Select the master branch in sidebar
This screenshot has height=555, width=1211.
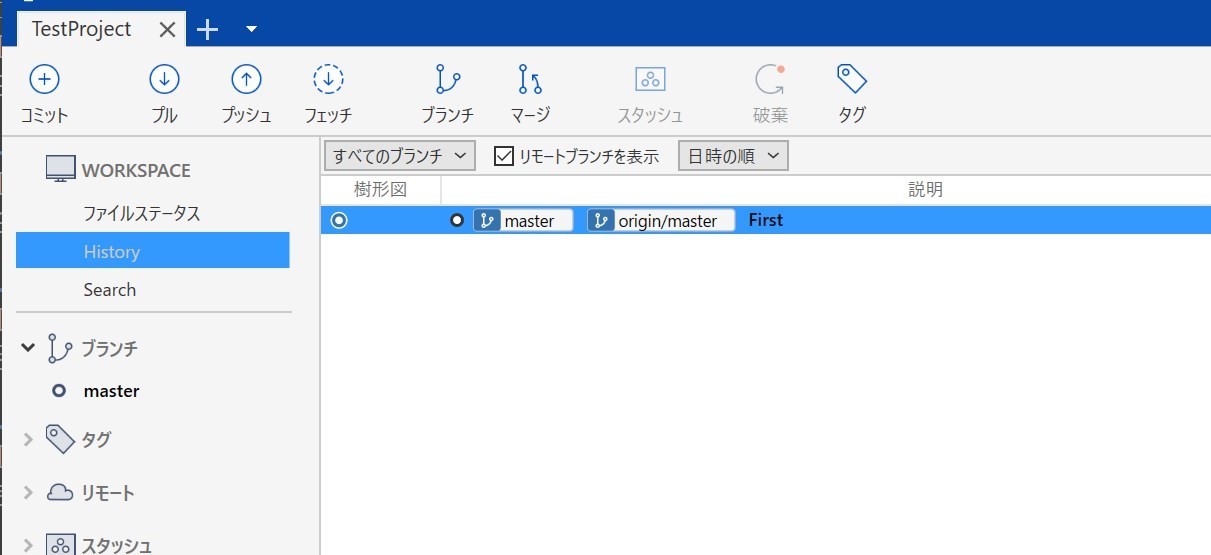pyautogui.click(x=111, y=391)
